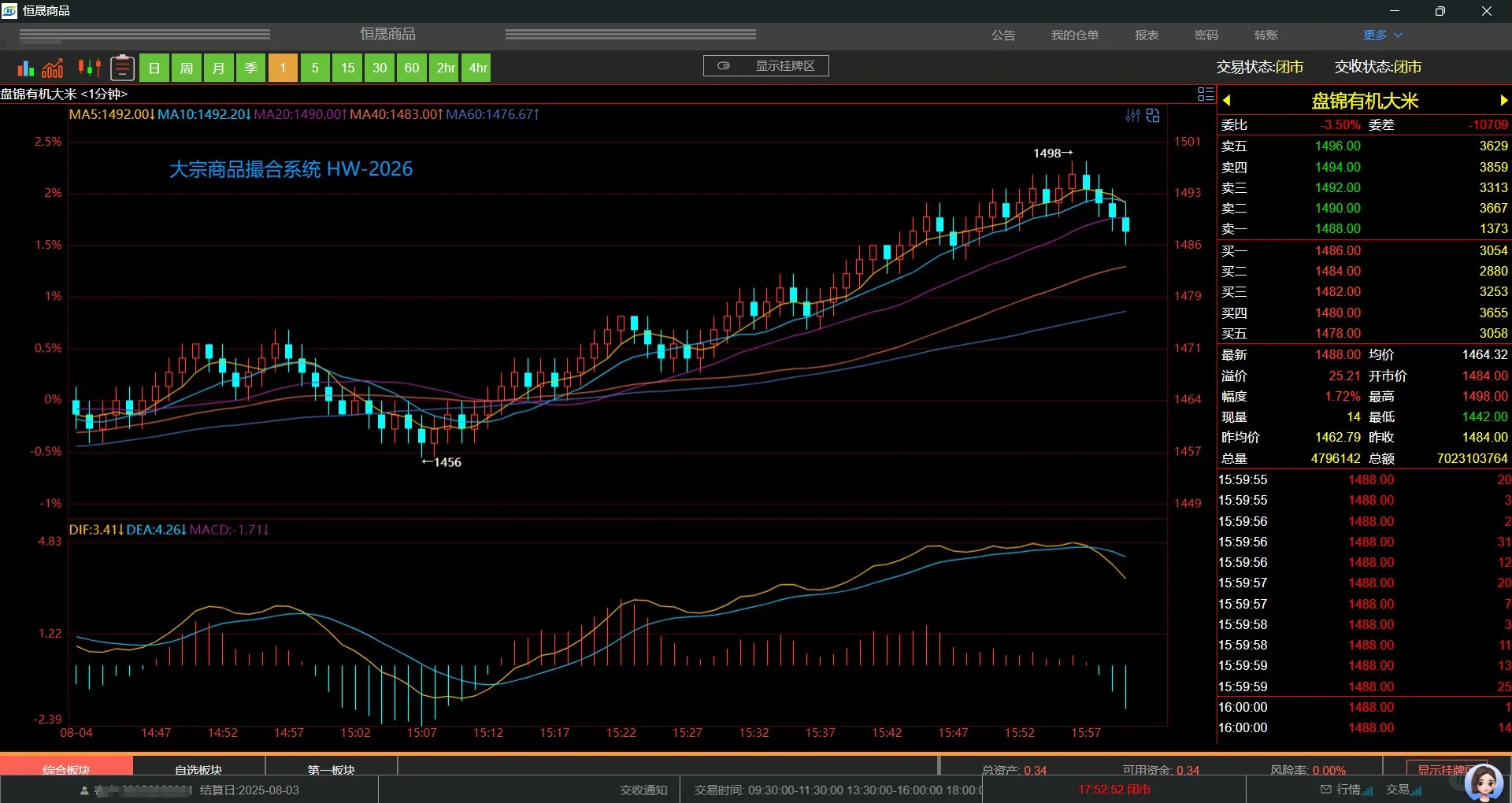The height and width of the screenshot is (803, 1512).
Task: Click the 交收通知 link in status bar
Action: pyautogui.click(x=643, y=790)
